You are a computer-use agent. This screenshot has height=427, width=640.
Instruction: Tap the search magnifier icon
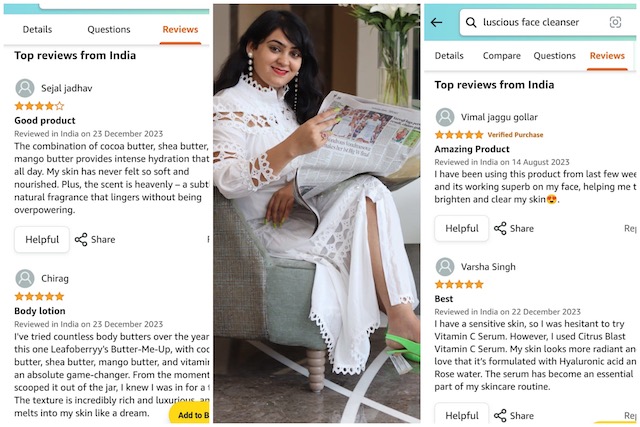470,22
